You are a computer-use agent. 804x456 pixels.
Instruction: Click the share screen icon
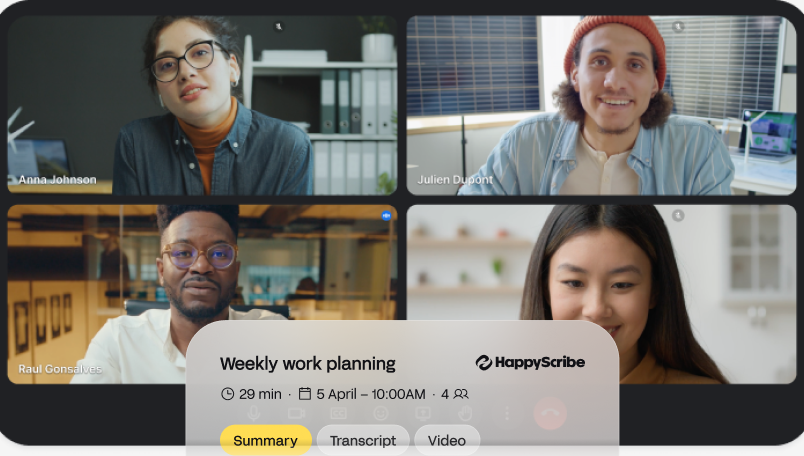(x=423, y=413)
